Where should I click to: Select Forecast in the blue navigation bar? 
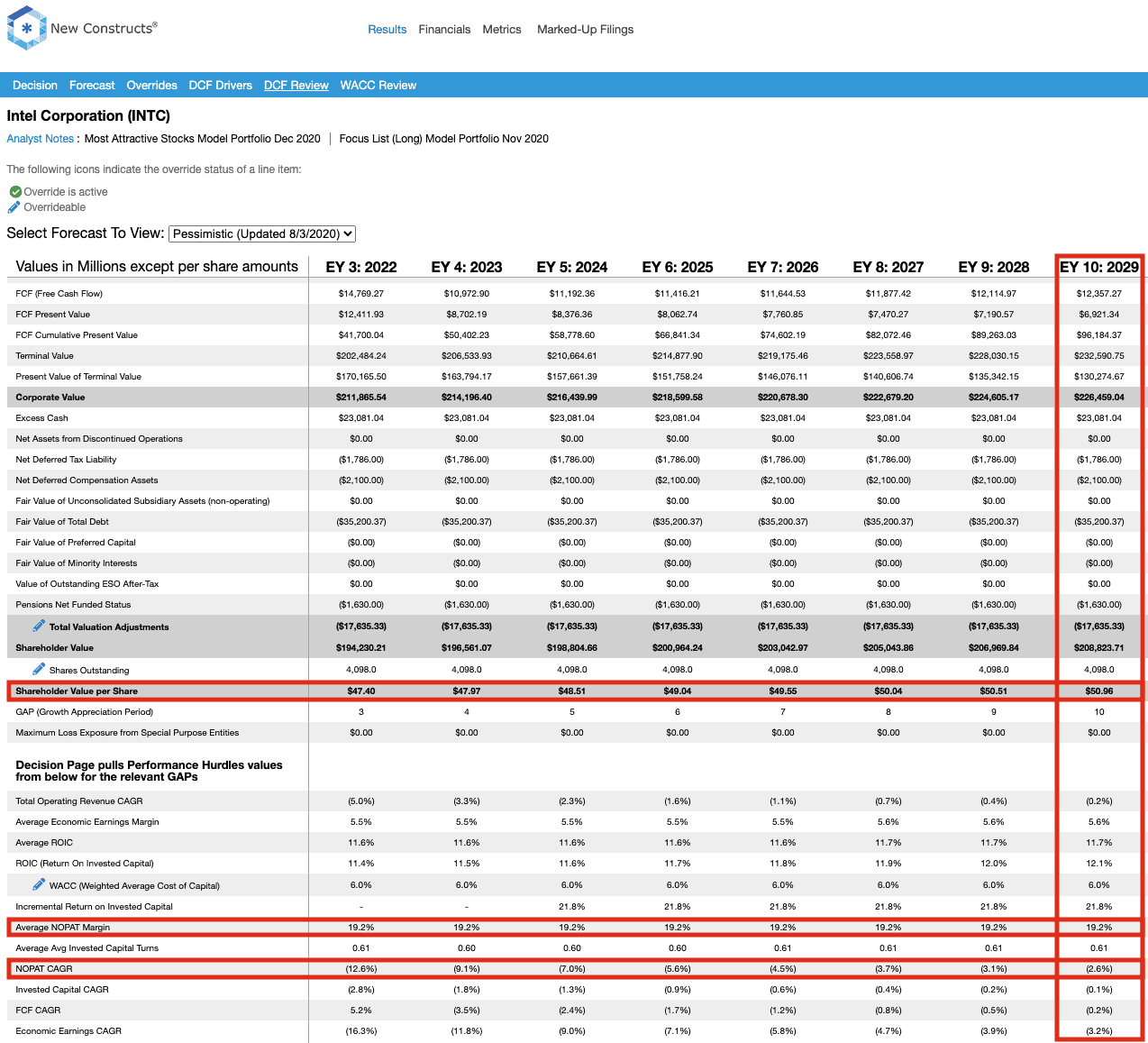point(92,86)
